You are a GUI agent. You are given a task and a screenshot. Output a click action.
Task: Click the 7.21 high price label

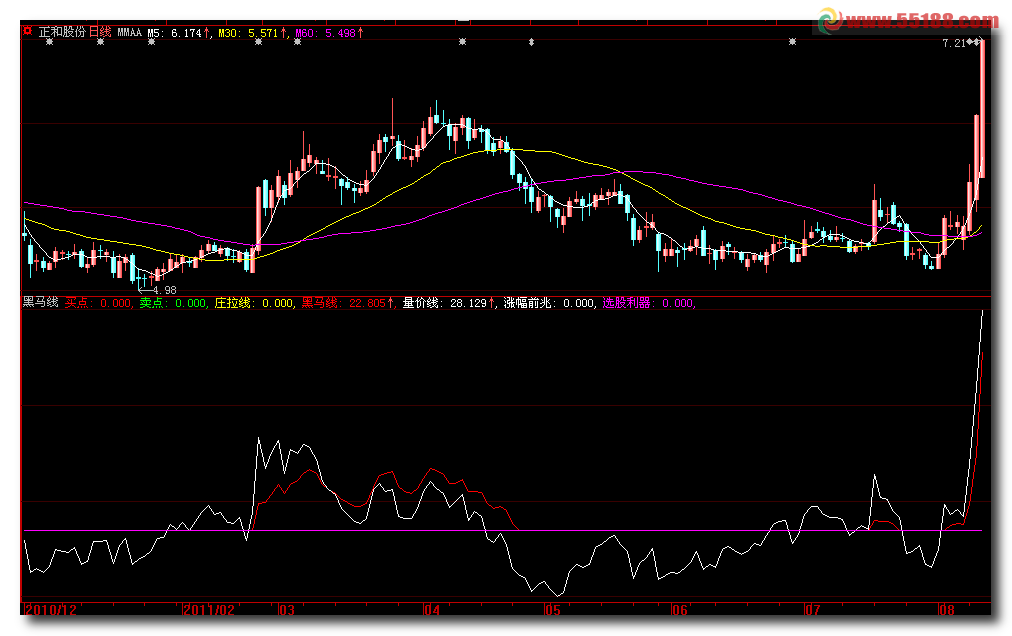[x=953, y=44]
